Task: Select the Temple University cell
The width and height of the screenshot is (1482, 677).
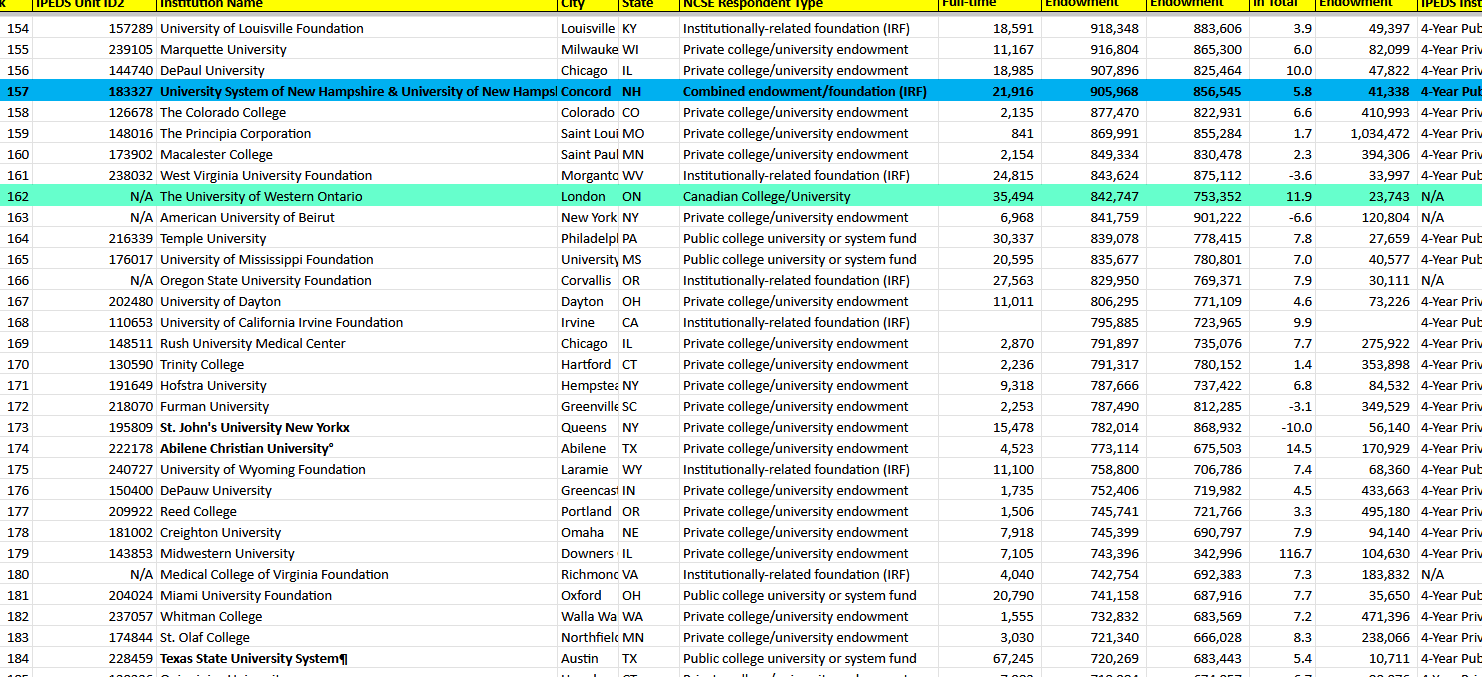Action: point(357,239)
